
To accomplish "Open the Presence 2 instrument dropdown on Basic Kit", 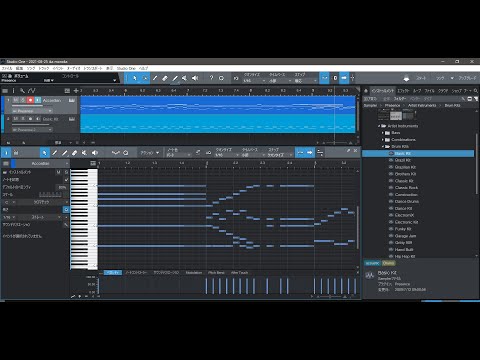I will [32, 129].
